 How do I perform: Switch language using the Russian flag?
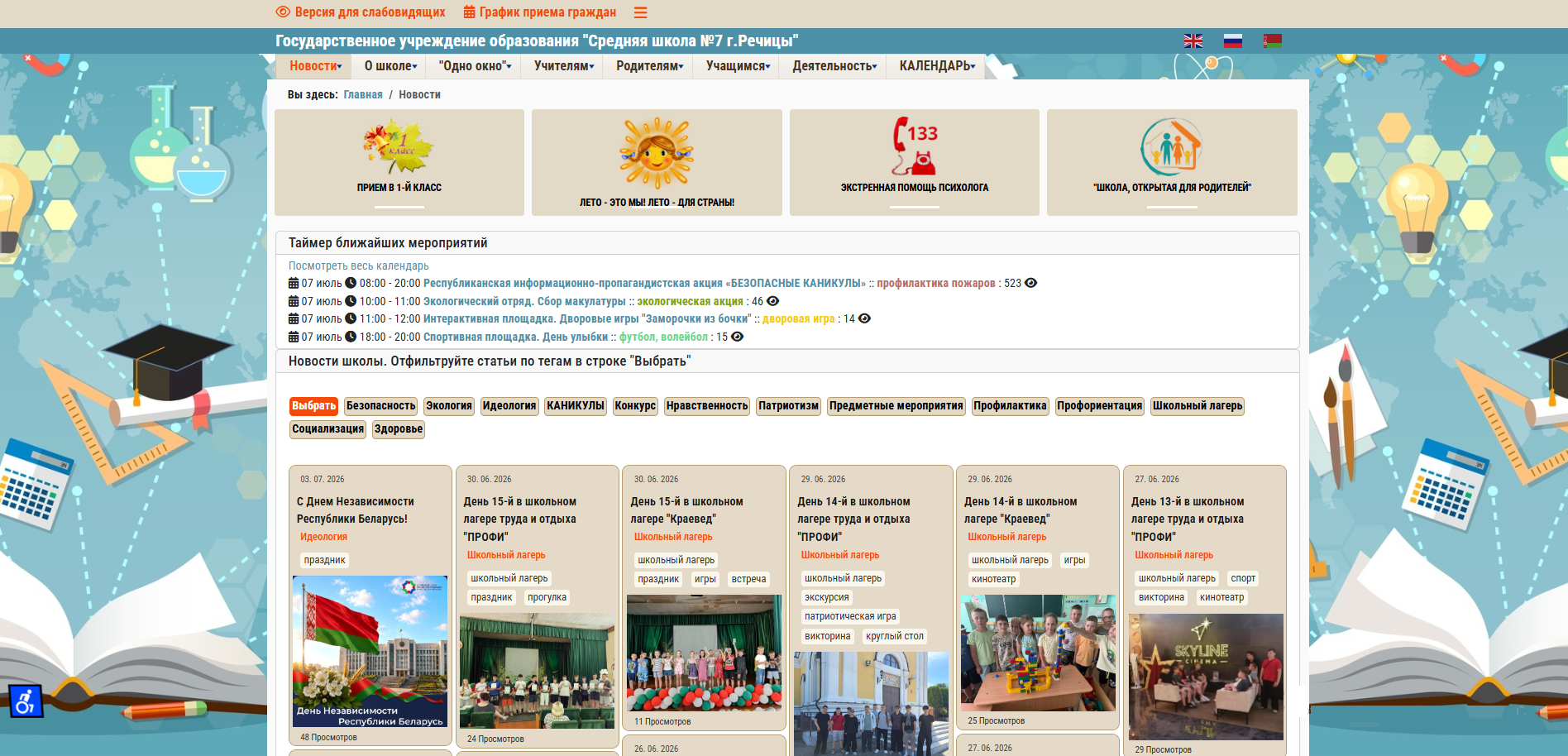[x=1232, y=41]
